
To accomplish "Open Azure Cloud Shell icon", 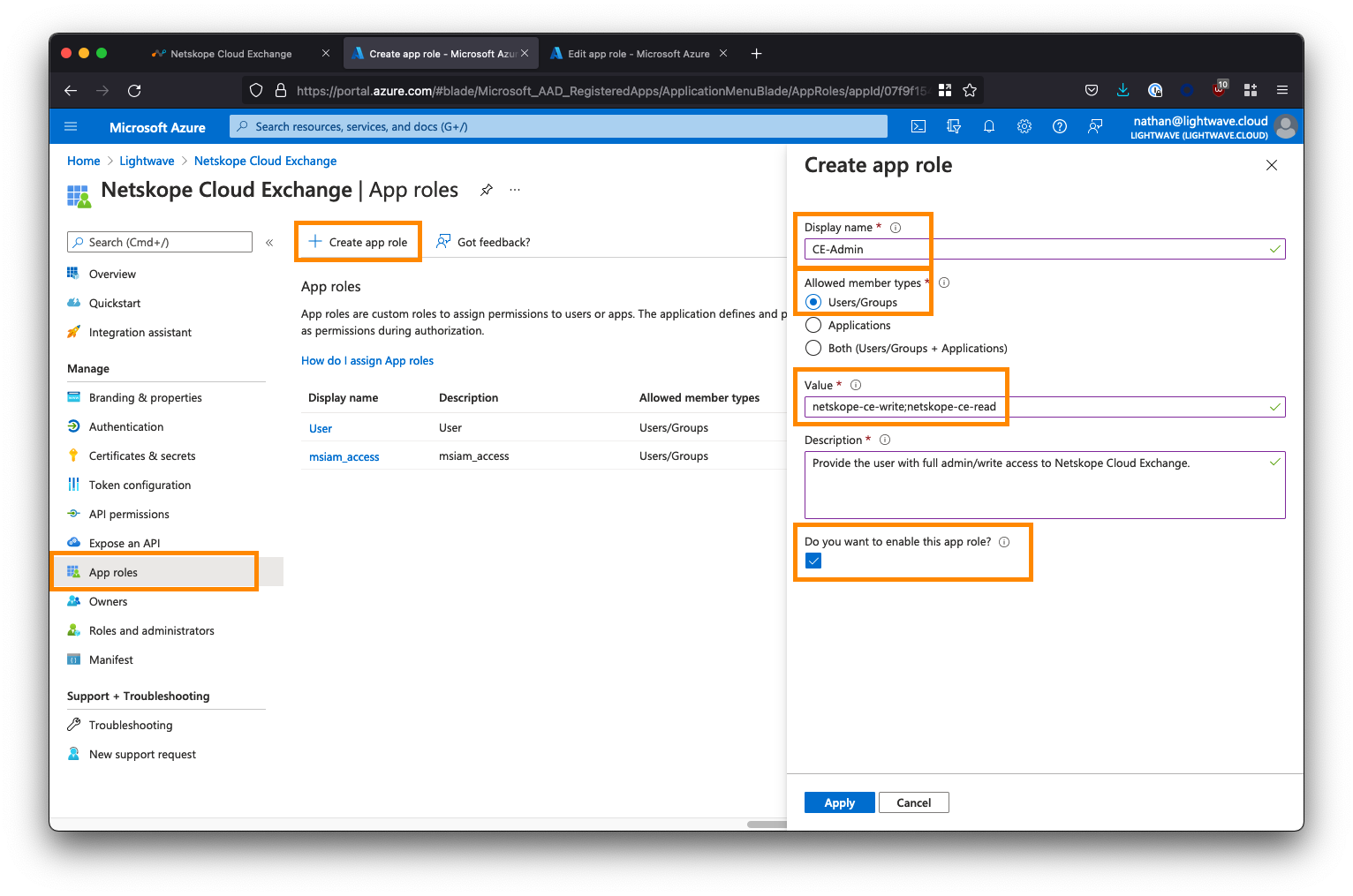I will point(918,126).
